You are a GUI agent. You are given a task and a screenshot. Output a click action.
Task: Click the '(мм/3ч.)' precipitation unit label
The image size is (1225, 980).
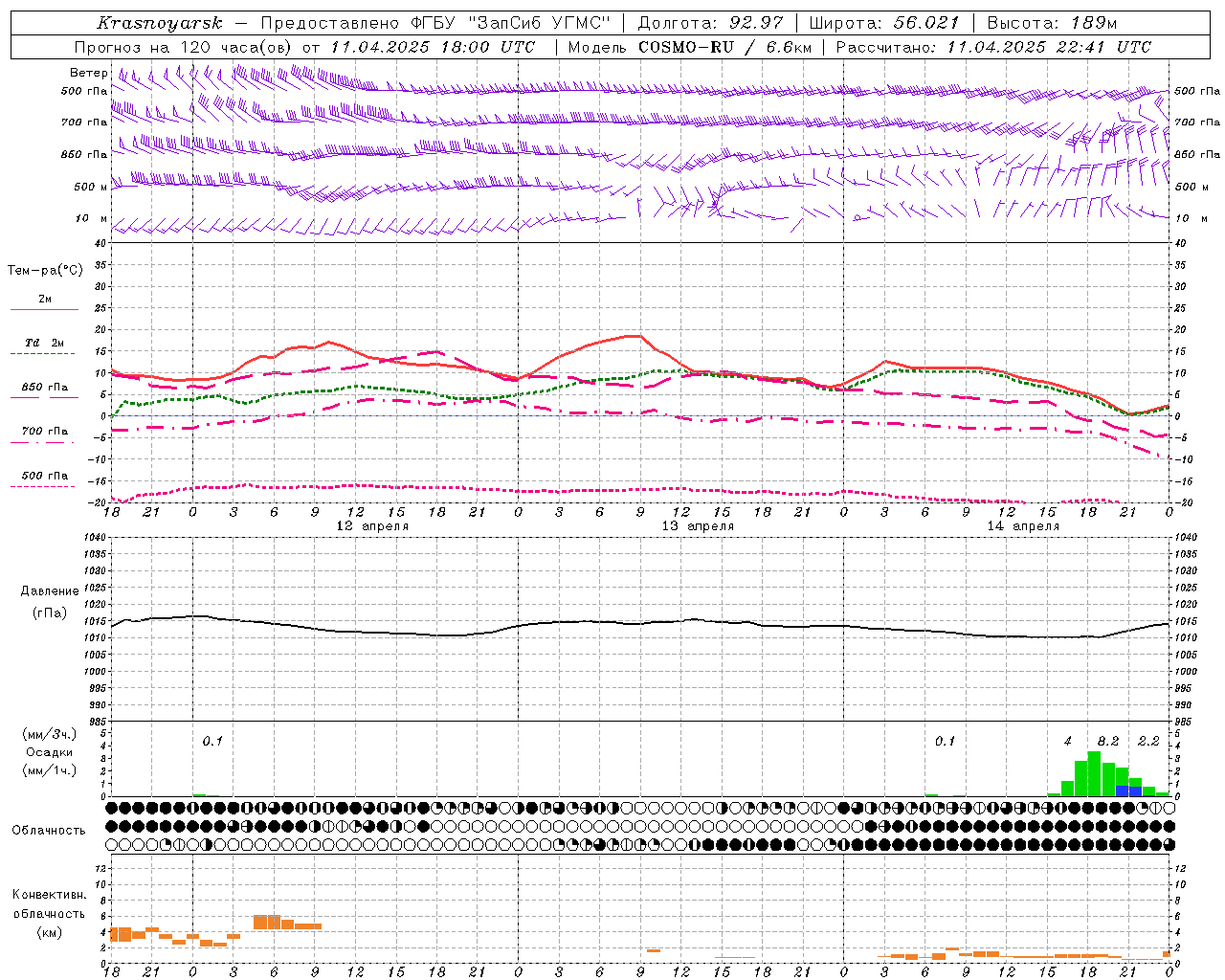49,734
